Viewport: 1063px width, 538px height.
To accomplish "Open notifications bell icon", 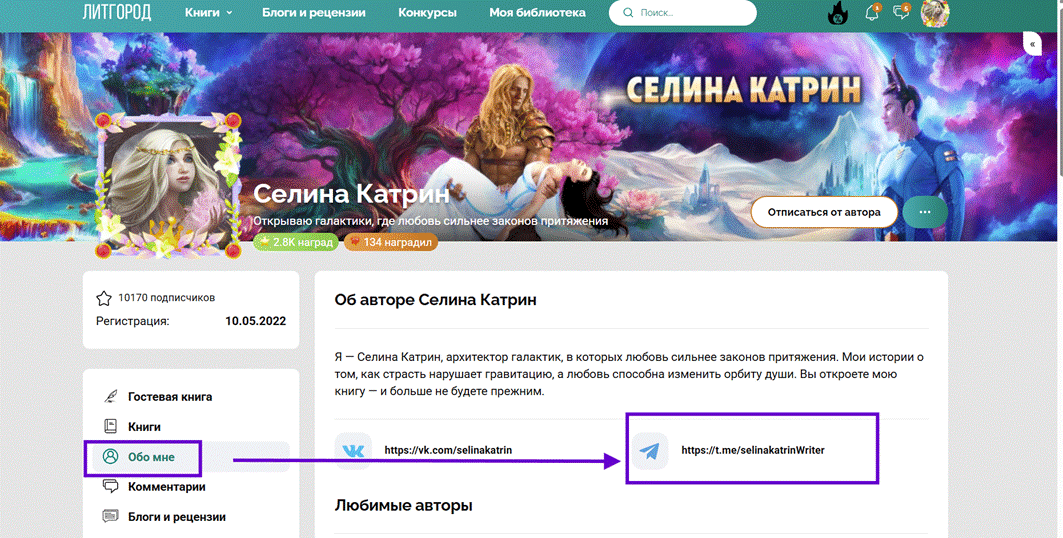I will (871, 14).
